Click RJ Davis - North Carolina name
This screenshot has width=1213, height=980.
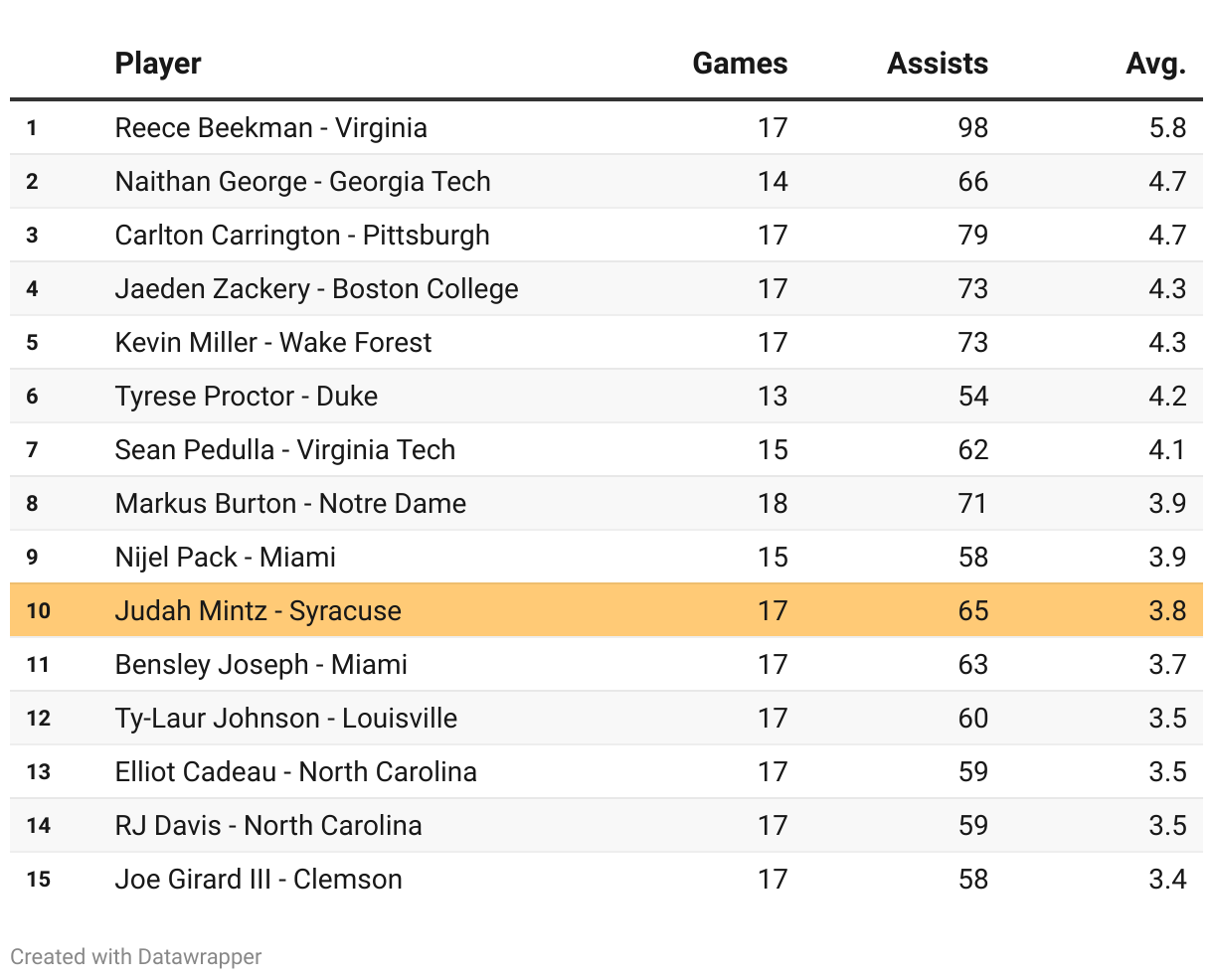click(267, 826)
